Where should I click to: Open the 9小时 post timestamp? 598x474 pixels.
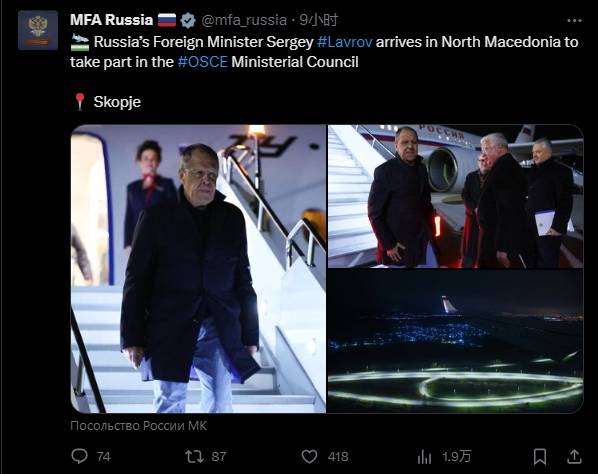318,20
